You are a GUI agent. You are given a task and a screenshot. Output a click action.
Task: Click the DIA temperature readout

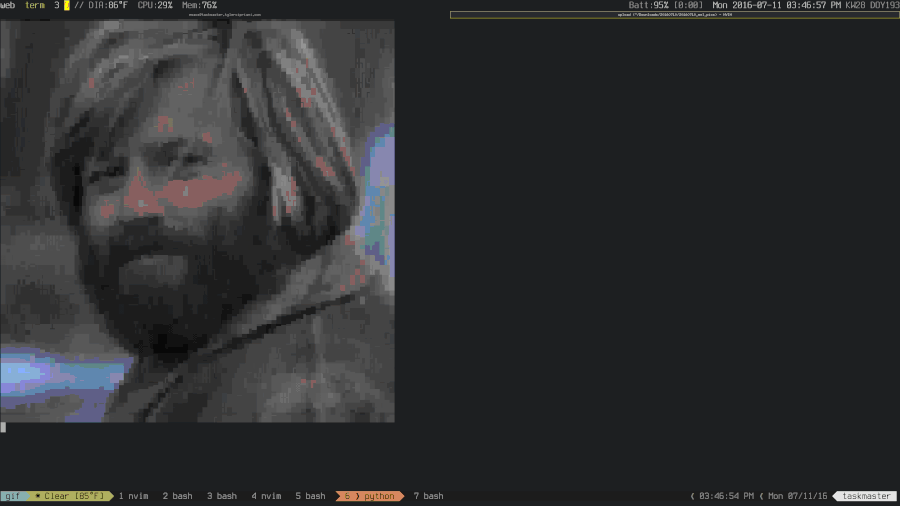(108, 5)
